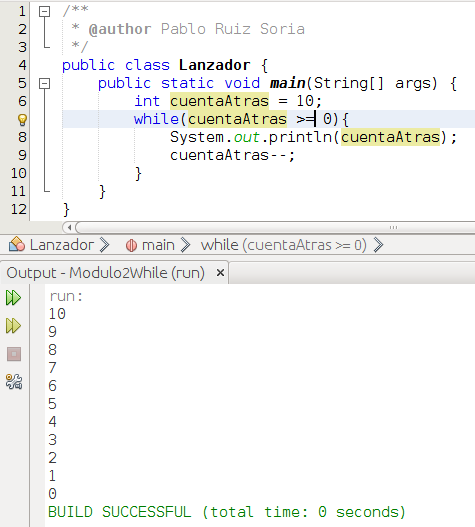Click while (cuentaAtras >= 0) breadcrumb
Image resolution: width=475 pixels, height=527 pixels.
coord(284,245)
